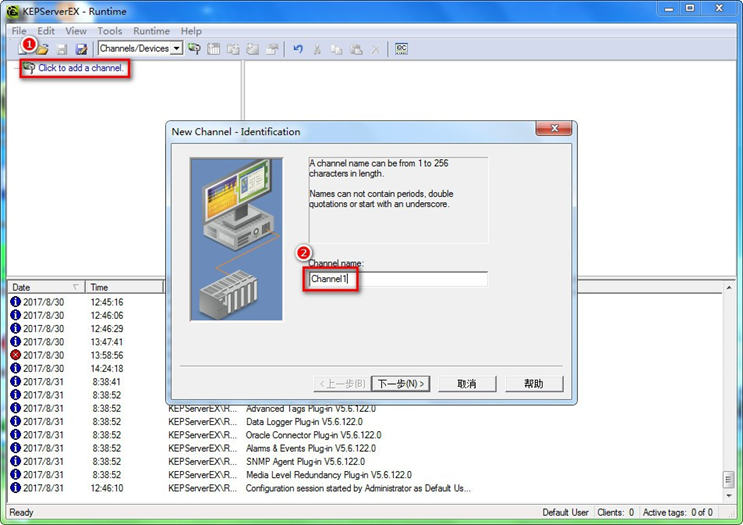Click the Date column header
Image resolution: width=743 pixels, height=525 pixels.
coord(46,287)
